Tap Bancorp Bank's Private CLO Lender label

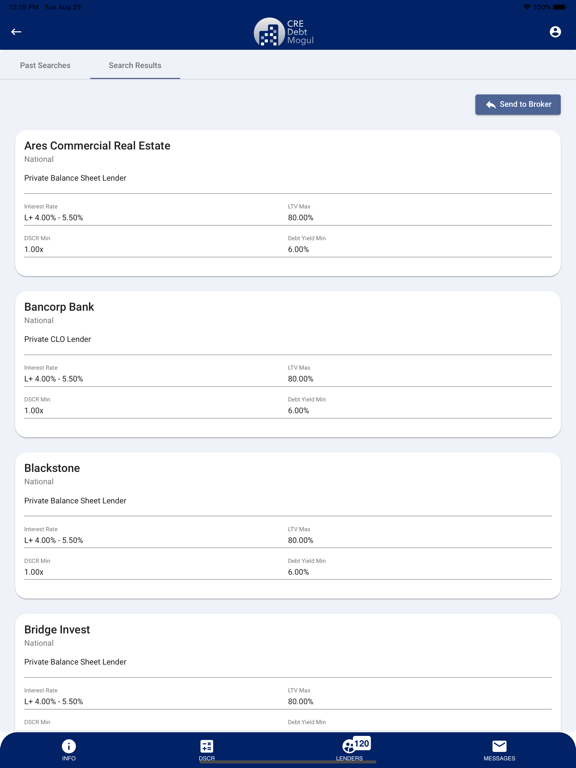[x=57, y=339]
